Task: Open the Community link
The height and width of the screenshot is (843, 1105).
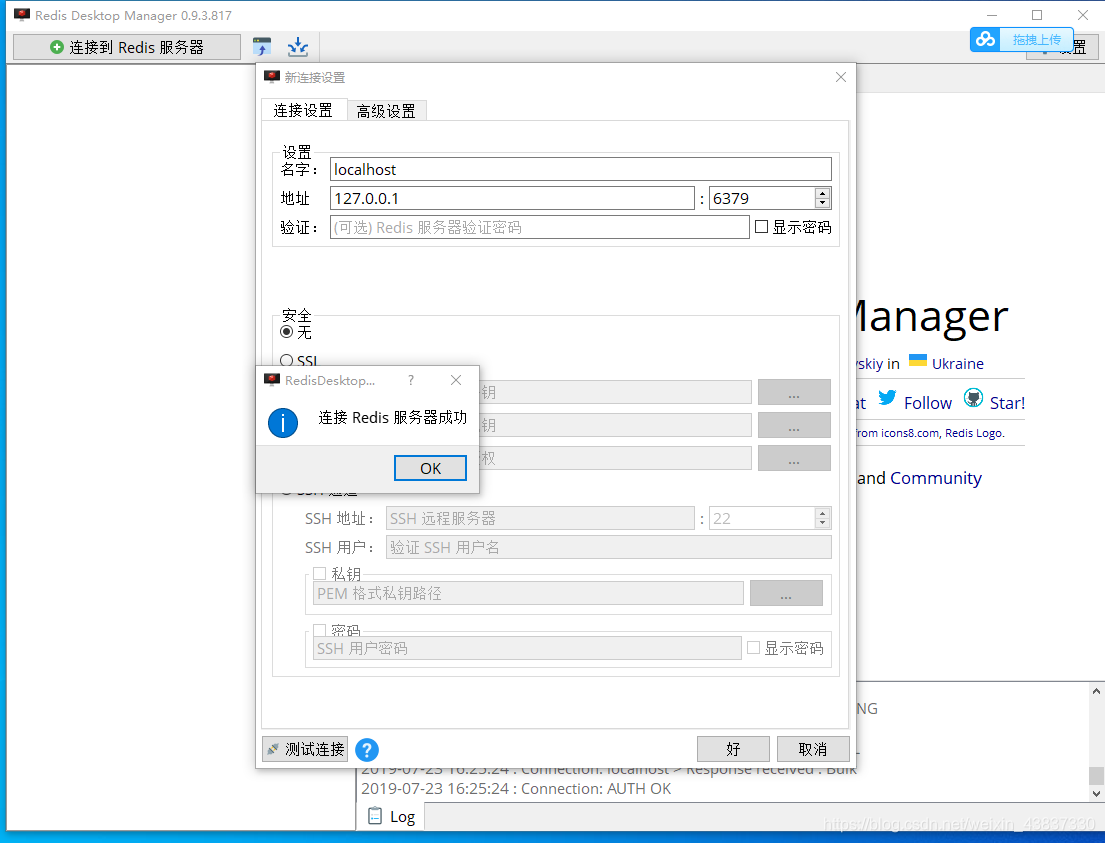Action: tap(936, 478)
